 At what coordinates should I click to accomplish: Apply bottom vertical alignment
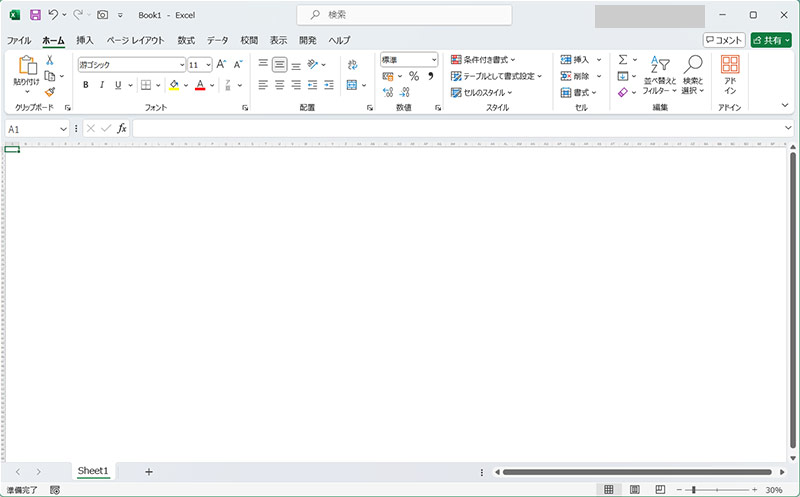point(296,64)
